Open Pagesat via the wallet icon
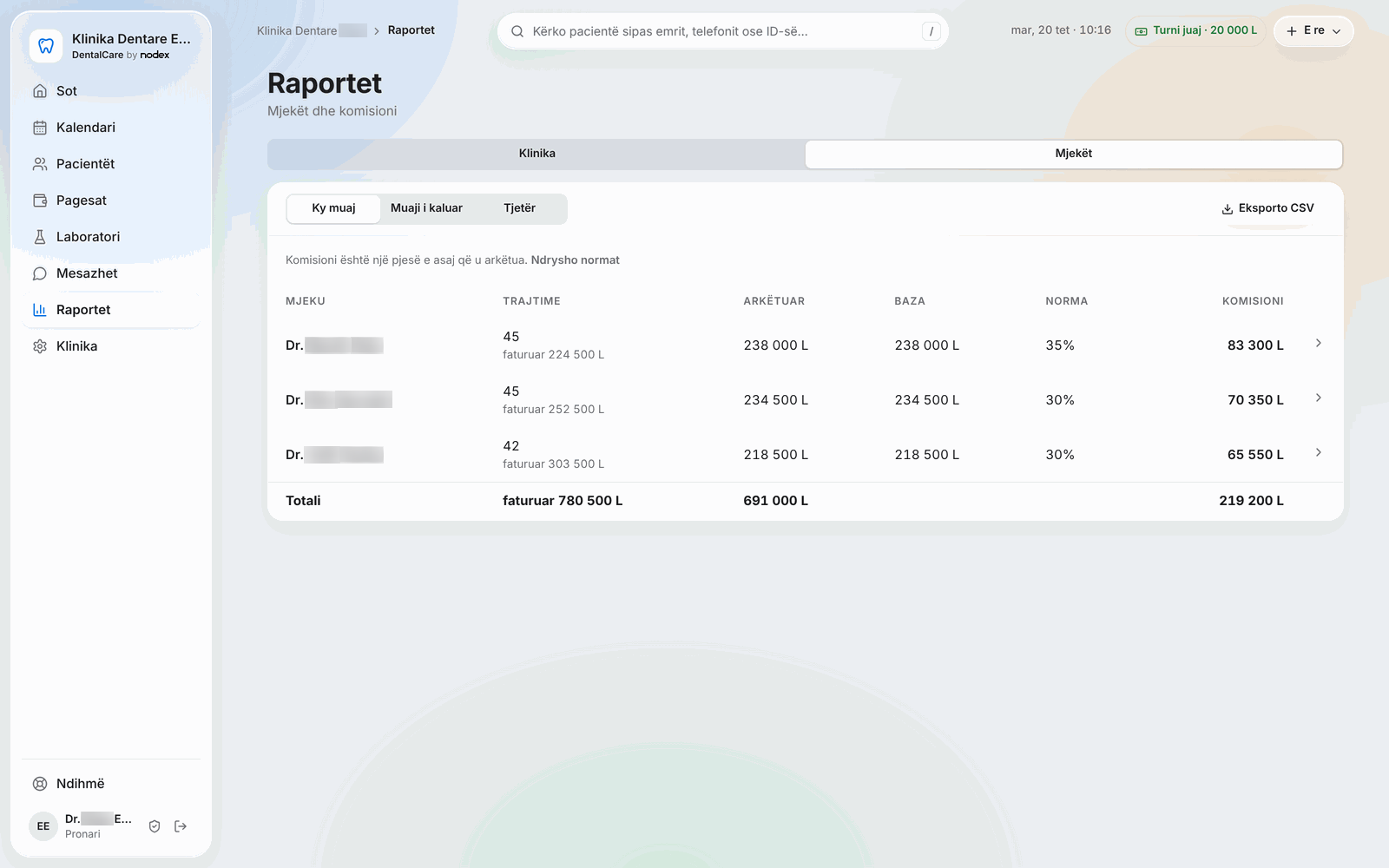The image size is (1389, 868). pos(40,201)
